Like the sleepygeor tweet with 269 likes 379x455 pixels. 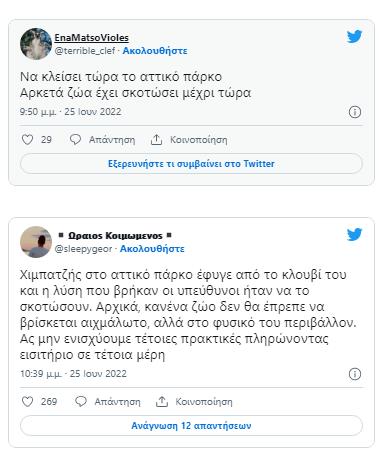27,401
